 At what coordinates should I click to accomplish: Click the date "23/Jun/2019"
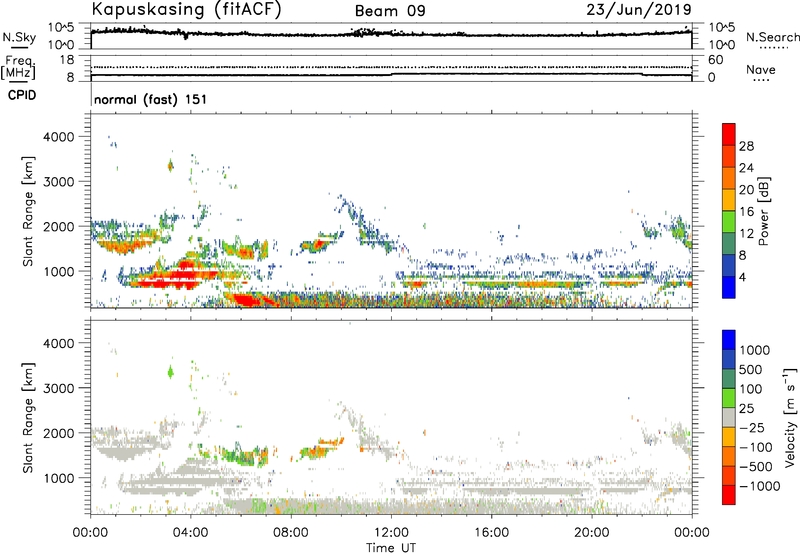[x=639, y=10]
